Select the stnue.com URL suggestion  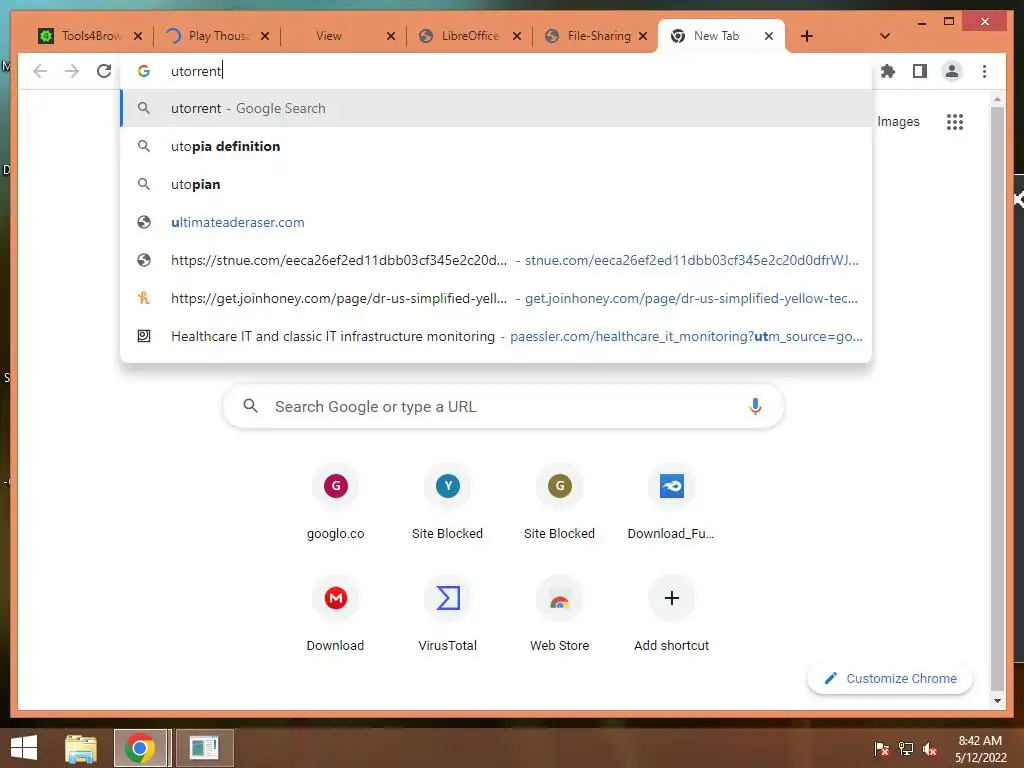(x=496, y=260)
